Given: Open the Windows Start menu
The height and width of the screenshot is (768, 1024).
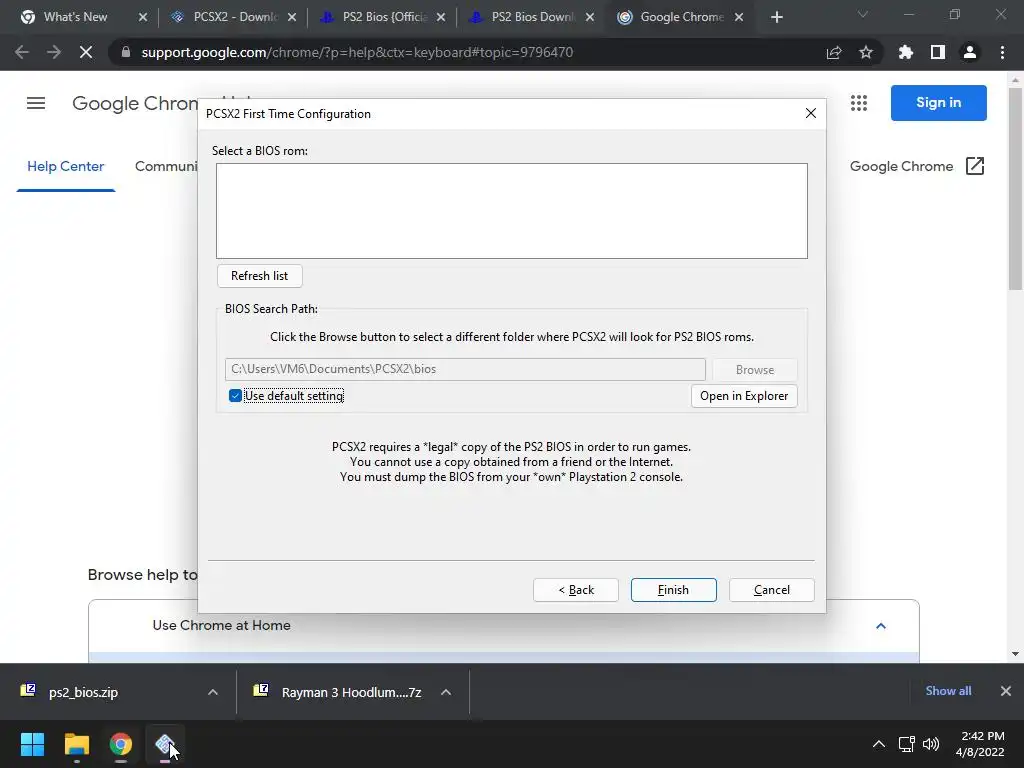Looking at the screenshot, I should (32, 744).
